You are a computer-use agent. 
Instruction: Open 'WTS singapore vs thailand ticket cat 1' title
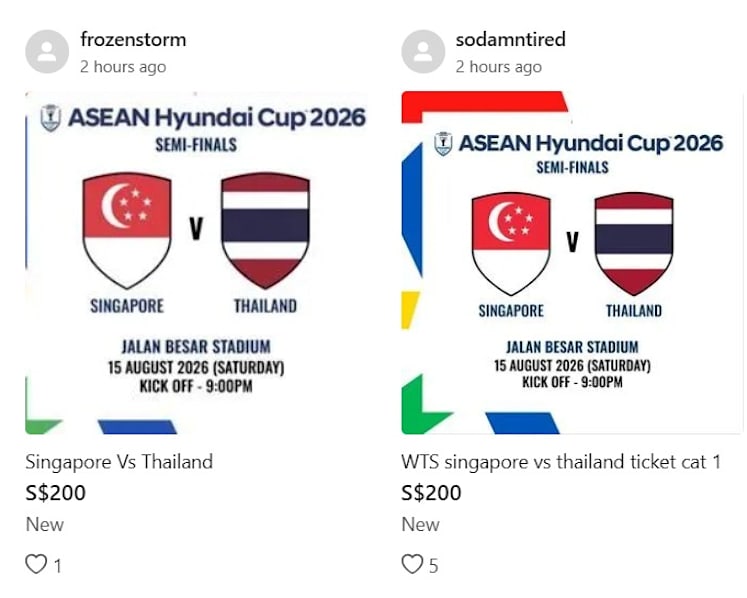click(561, 462)
